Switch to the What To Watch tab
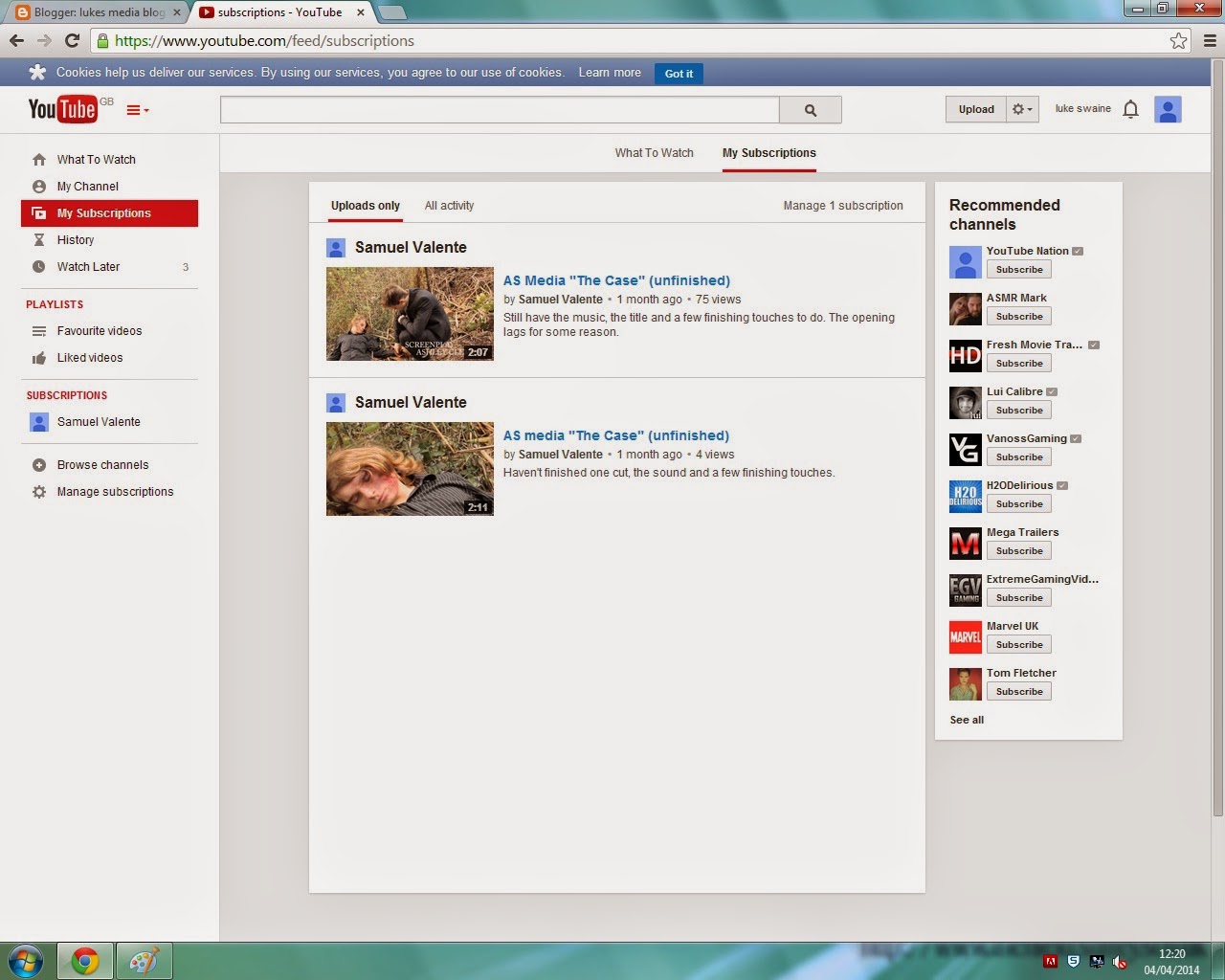This screenshot has height=980, width=1225. coord(654,153)
